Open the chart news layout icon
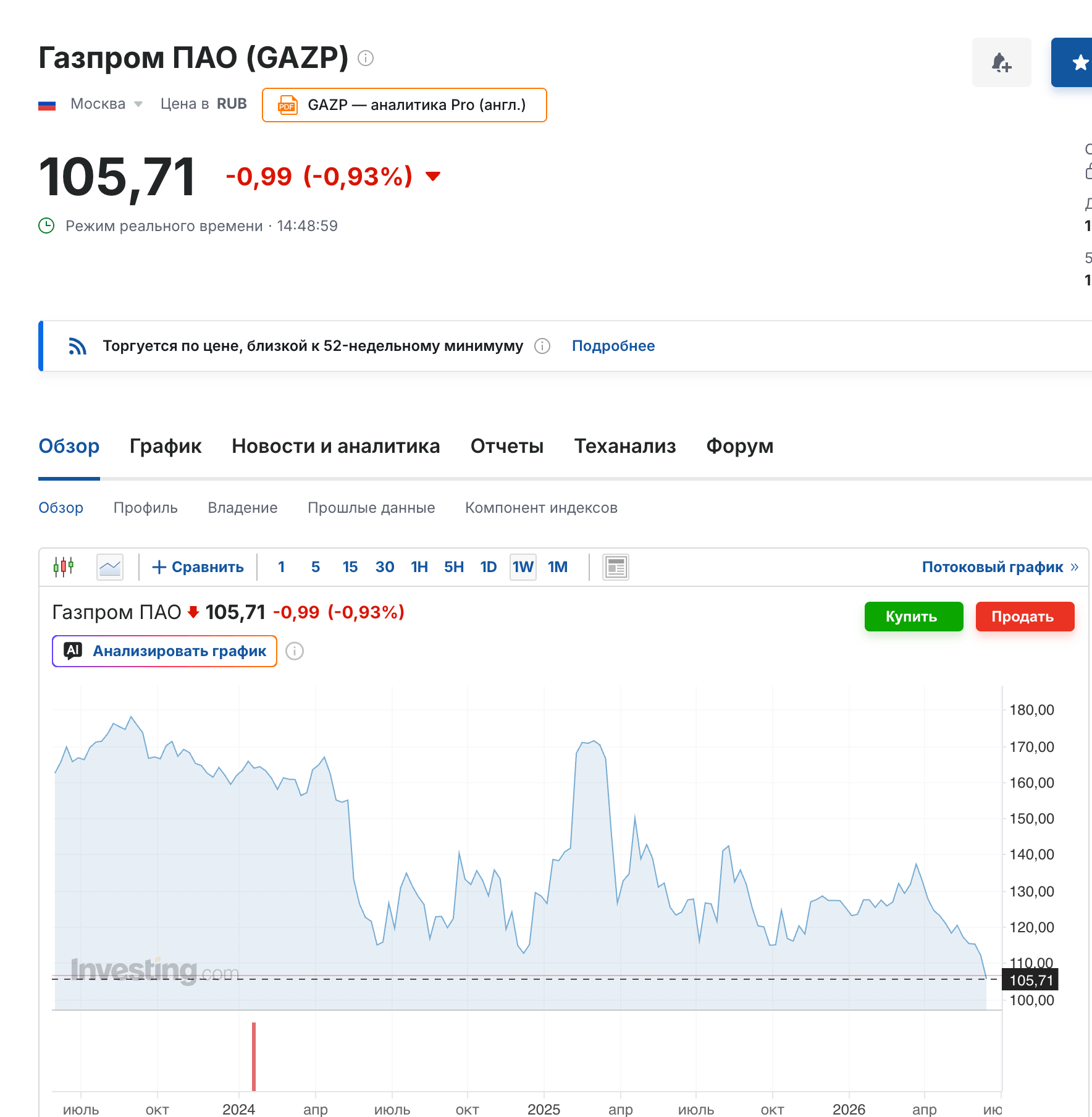Viewport: 1092px width, 1117px height. (x=616, y=567)
